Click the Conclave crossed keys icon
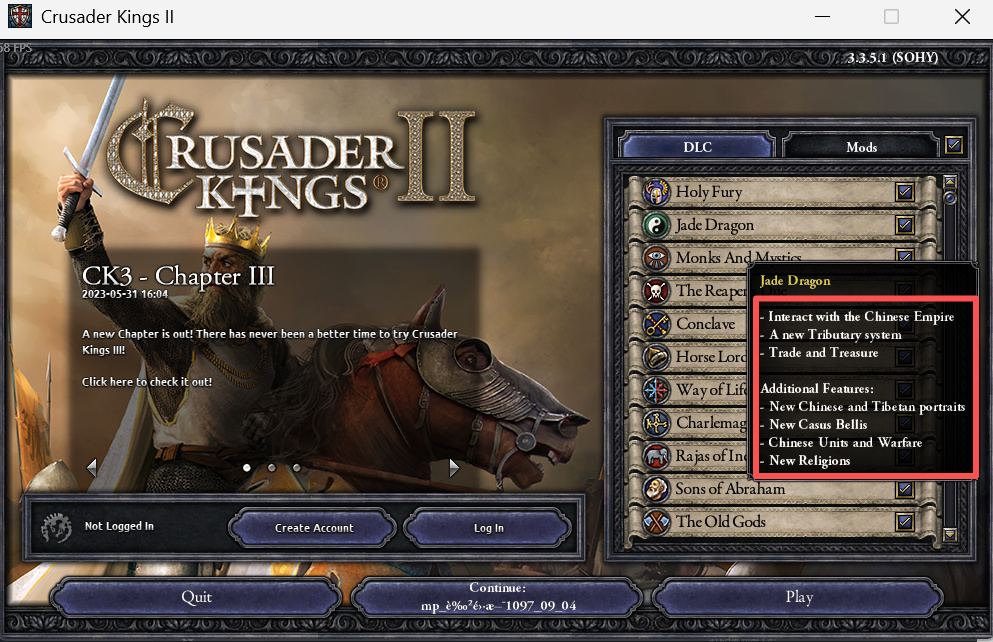993x642 pixels. coord(657,324)
